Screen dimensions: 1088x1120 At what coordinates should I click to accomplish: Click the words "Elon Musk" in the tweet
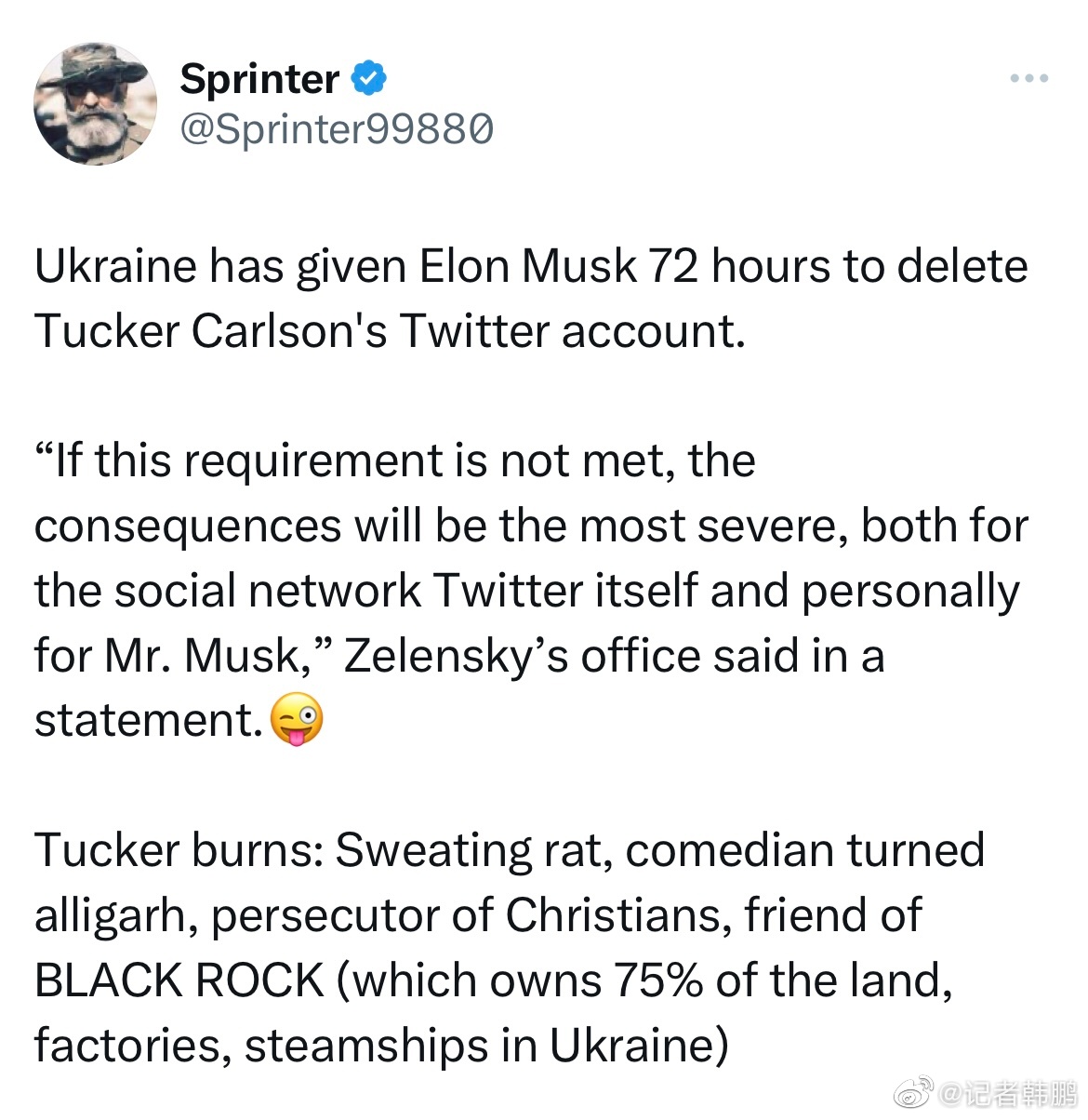click(528, 267)
